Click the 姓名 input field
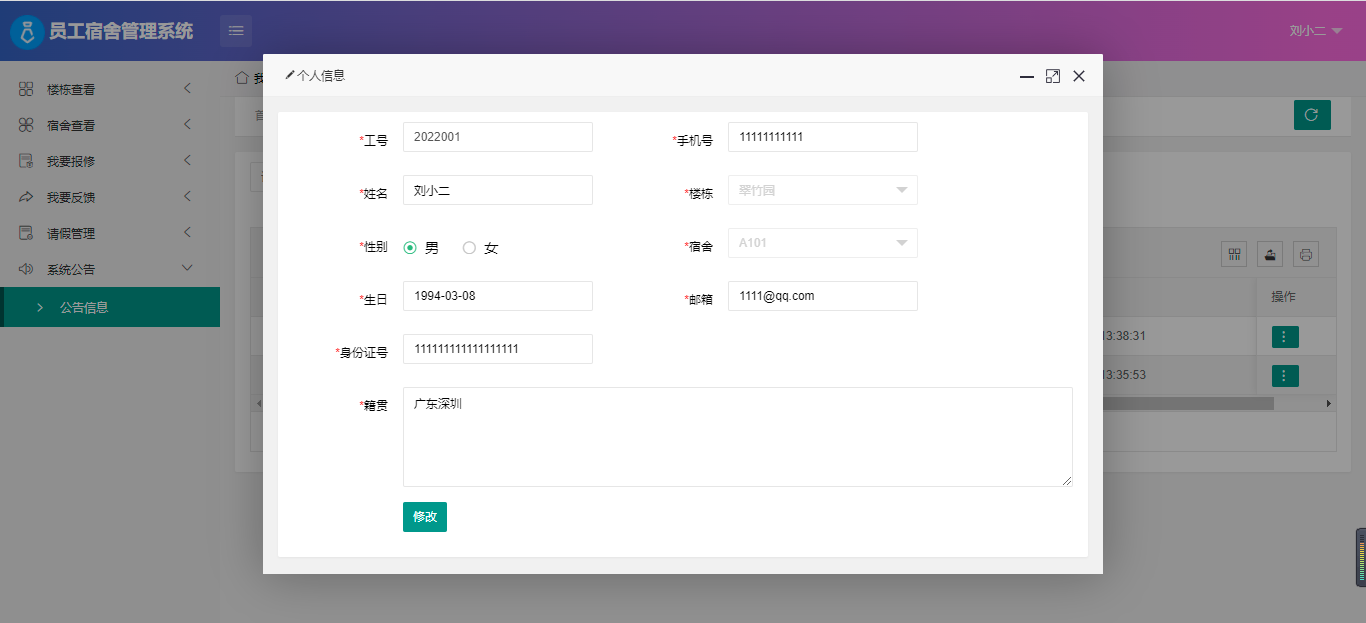This screenshot has height=623, width=1366. (x=498, y=190)
